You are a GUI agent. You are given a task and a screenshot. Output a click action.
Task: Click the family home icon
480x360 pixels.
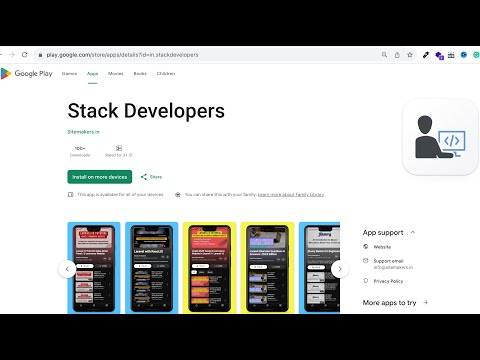pos(178,194)
